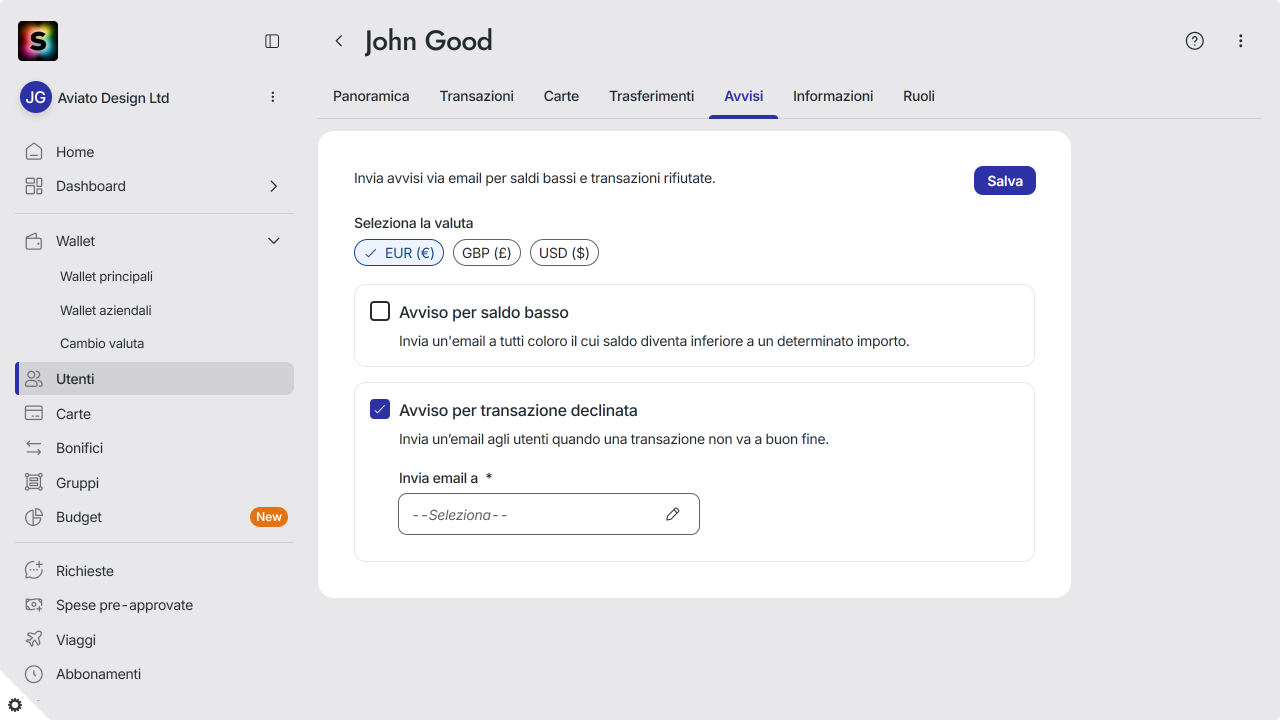
Task: Open the Budget menu item label
Action: point(79,517)
